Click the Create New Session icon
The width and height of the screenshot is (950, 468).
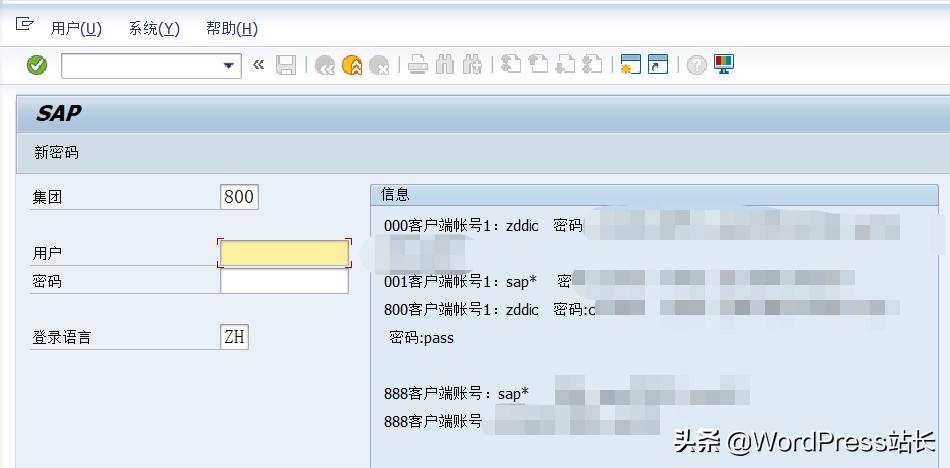tap(631, 64)
